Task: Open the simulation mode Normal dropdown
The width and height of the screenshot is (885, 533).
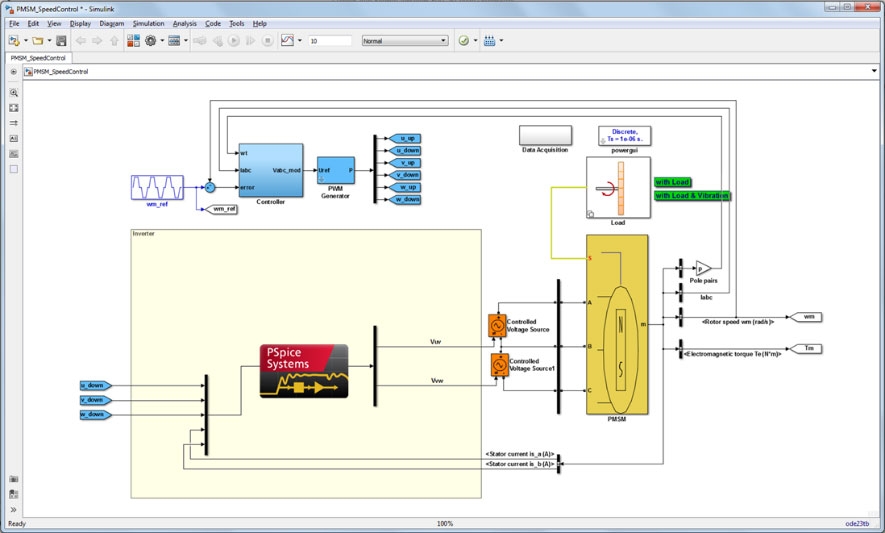Action: click(x=404, y=41)
